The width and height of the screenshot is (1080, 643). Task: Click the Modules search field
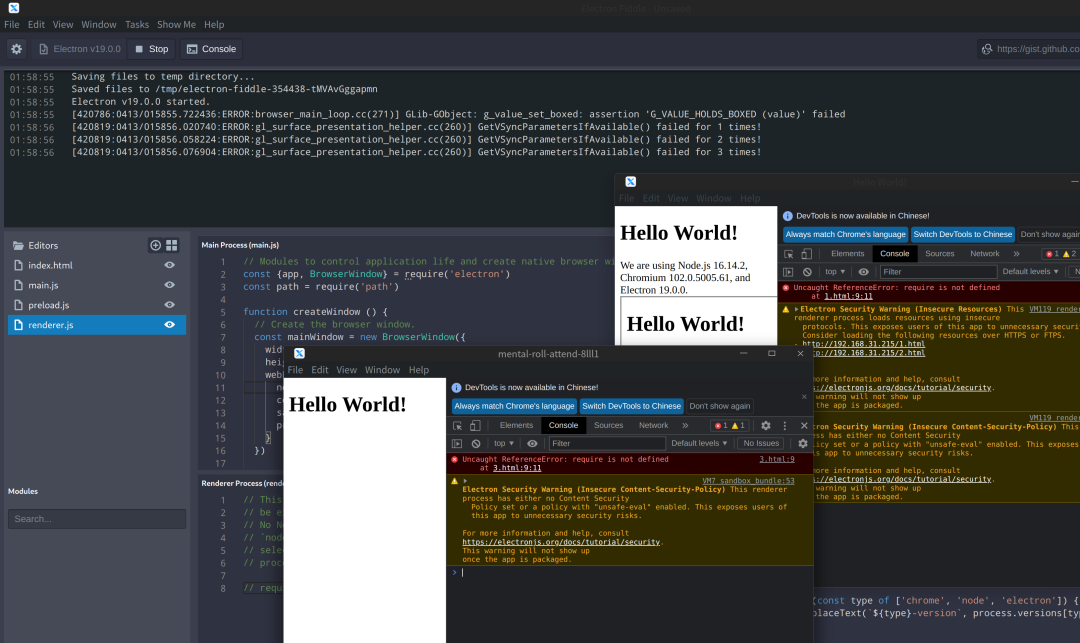click(x=97, y=518)
